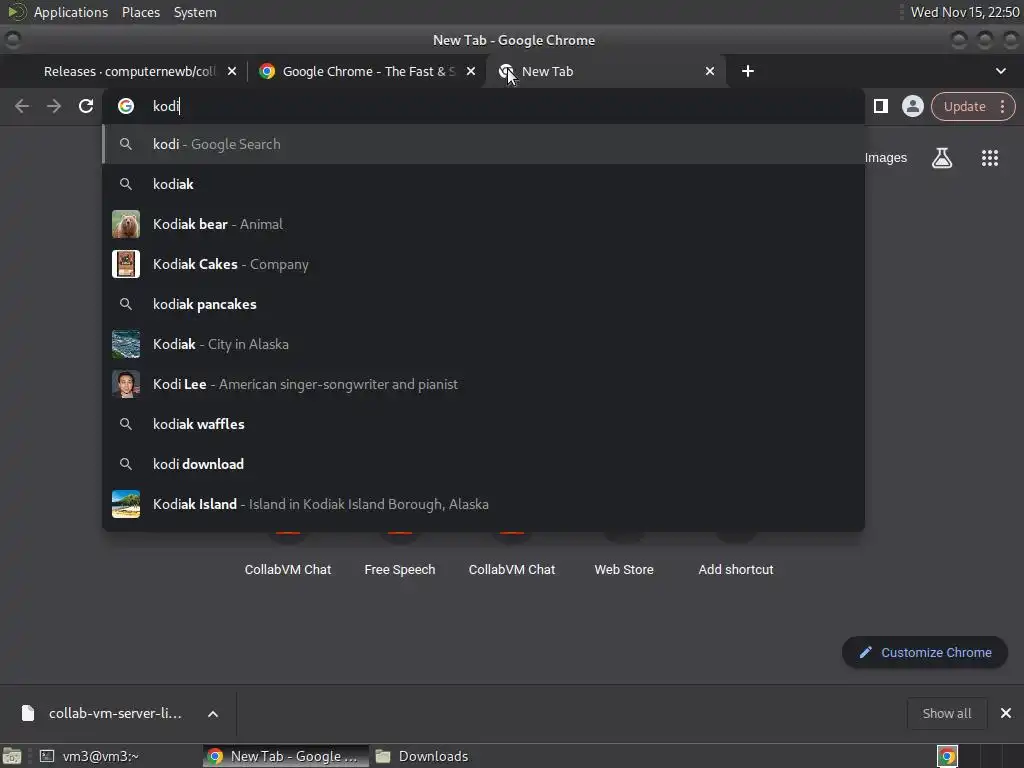Select New Tab - Google taskbar window button
The width and height of the screenshot is (1024, 768).
(x=285, y=756)
